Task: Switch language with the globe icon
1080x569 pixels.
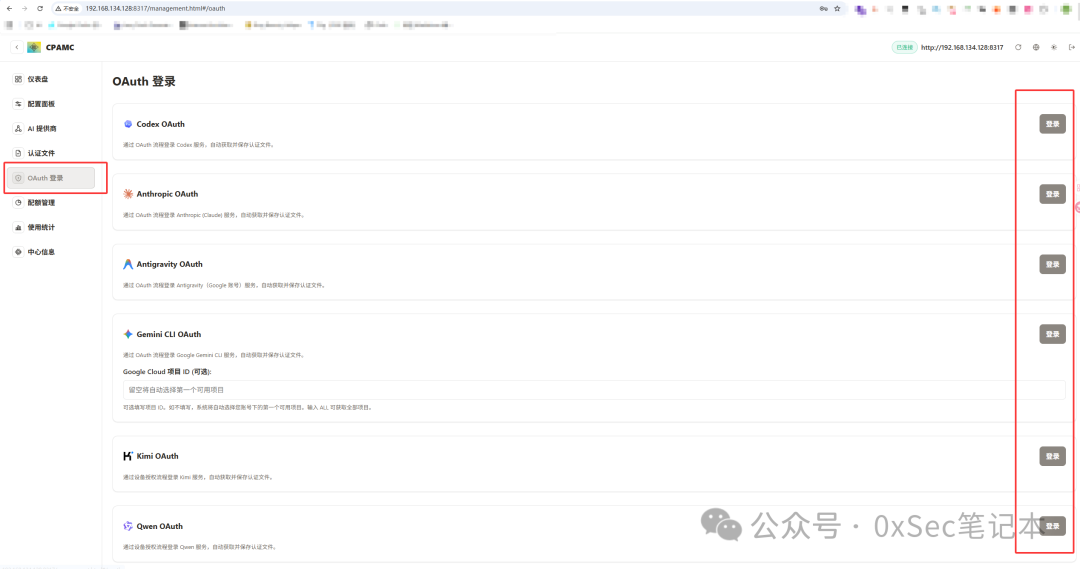Action: click(1036, 48)
